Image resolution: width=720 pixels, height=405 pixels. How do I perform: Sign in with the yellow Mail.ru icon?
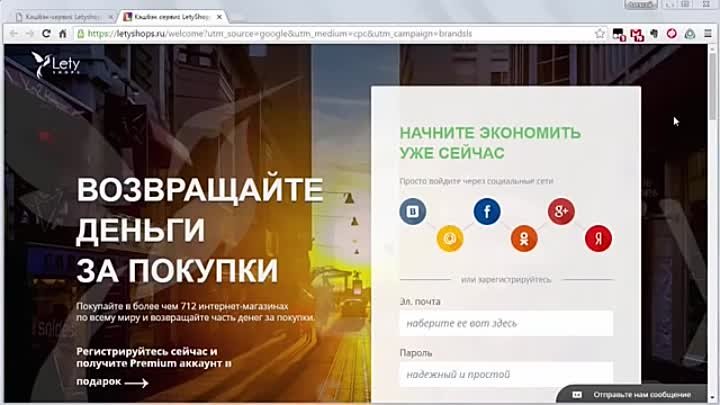point(450,238)
